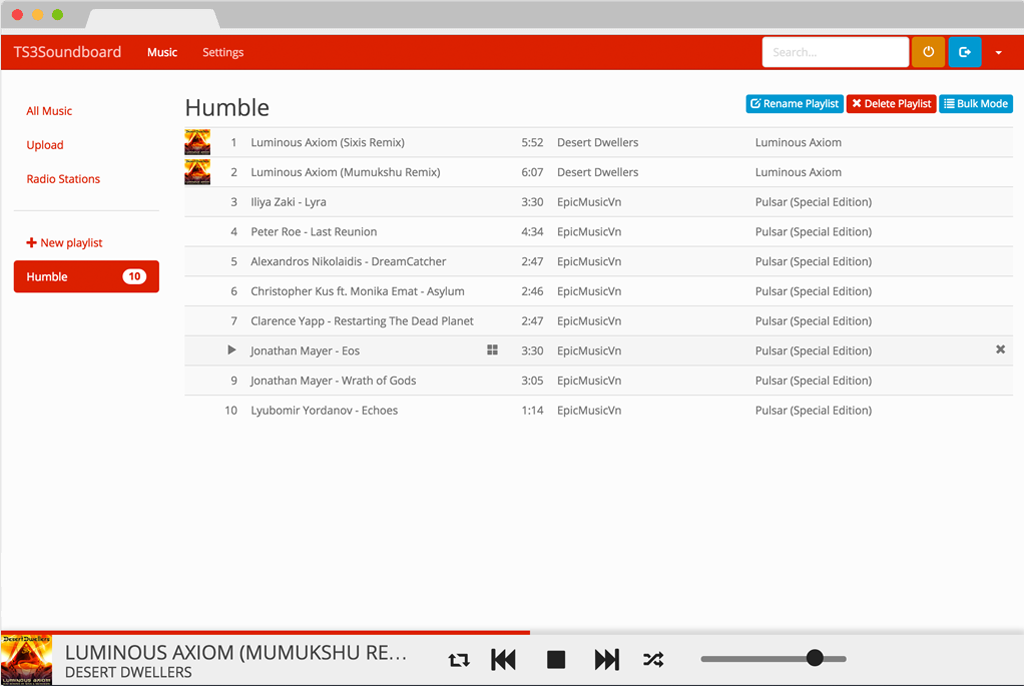
Task: Toggle shuffle mode in the player bar
Action: point(653,660)
